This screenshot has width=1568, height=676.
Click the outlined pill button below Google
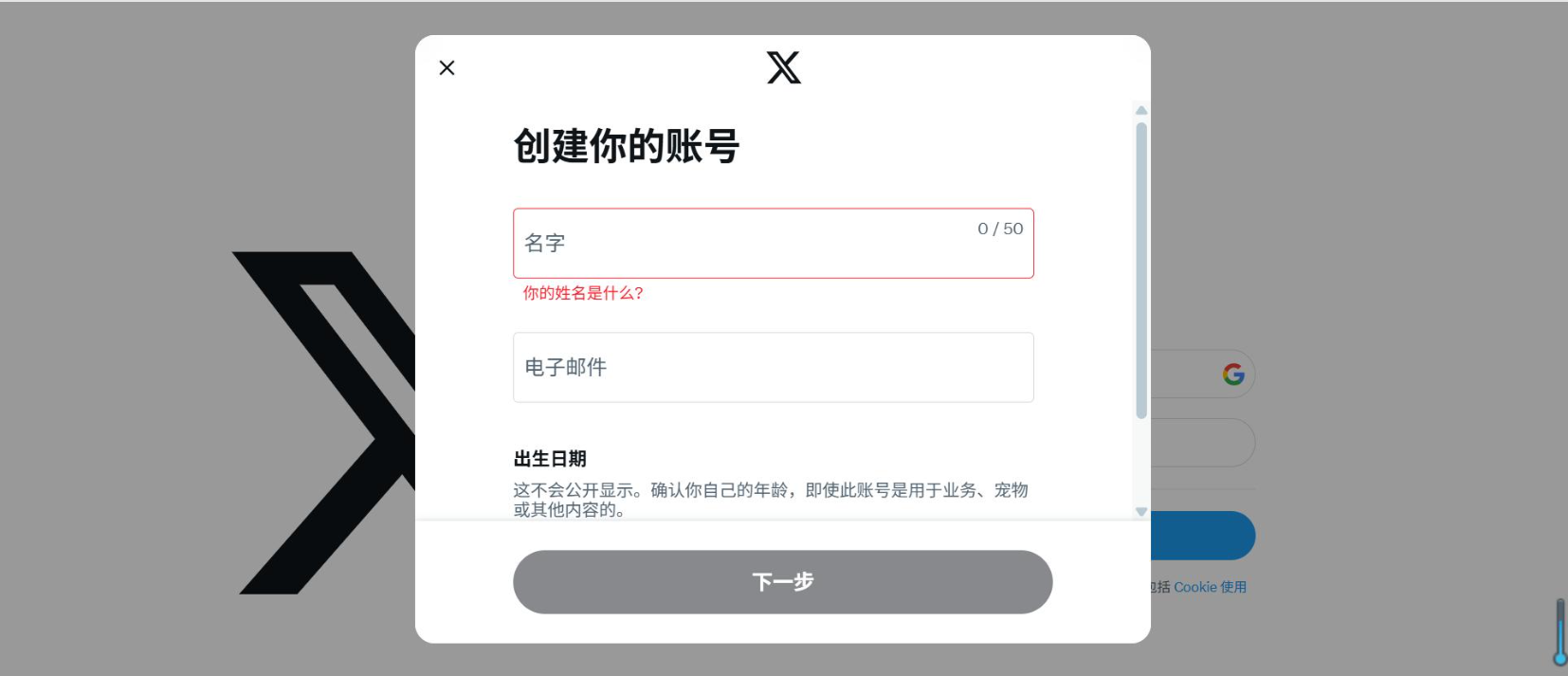(x=1203, y=443)
